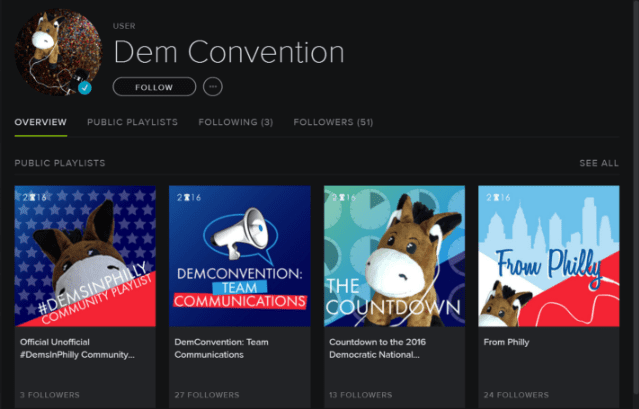Click See All for public playlists
This screenshot has height=409, width=639.
[598, 163]
